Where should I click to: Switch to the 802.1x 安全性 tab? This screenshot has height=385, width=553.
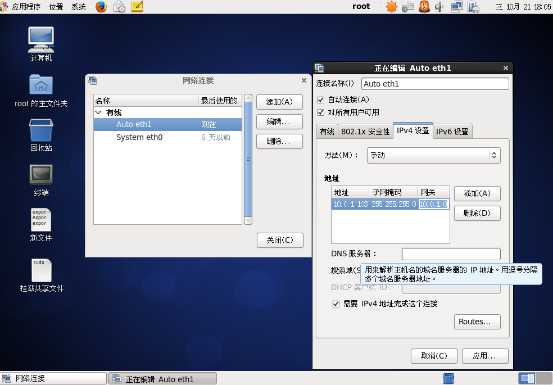pos(365,132)
